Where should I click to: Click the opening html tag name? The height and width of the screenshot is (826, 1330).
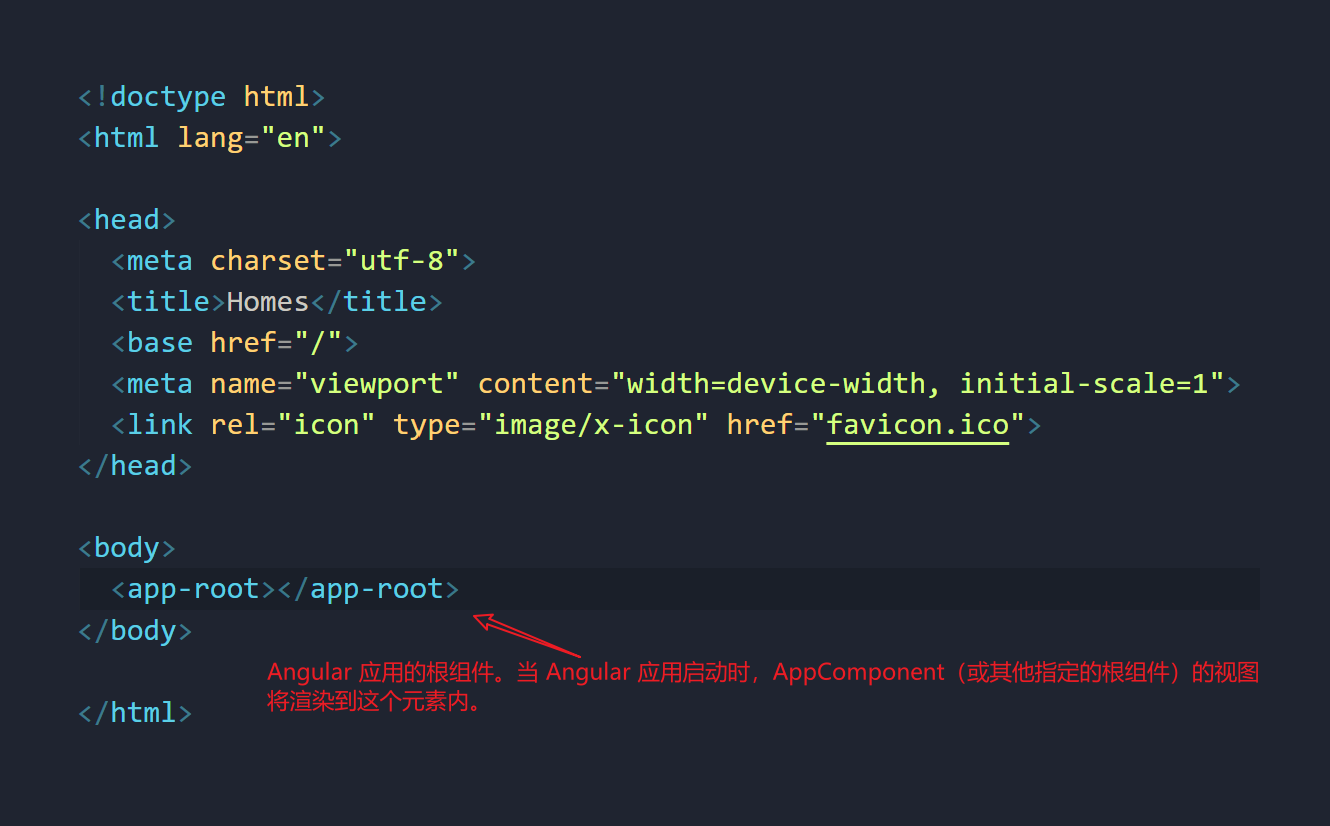click(x=127, y=138)
